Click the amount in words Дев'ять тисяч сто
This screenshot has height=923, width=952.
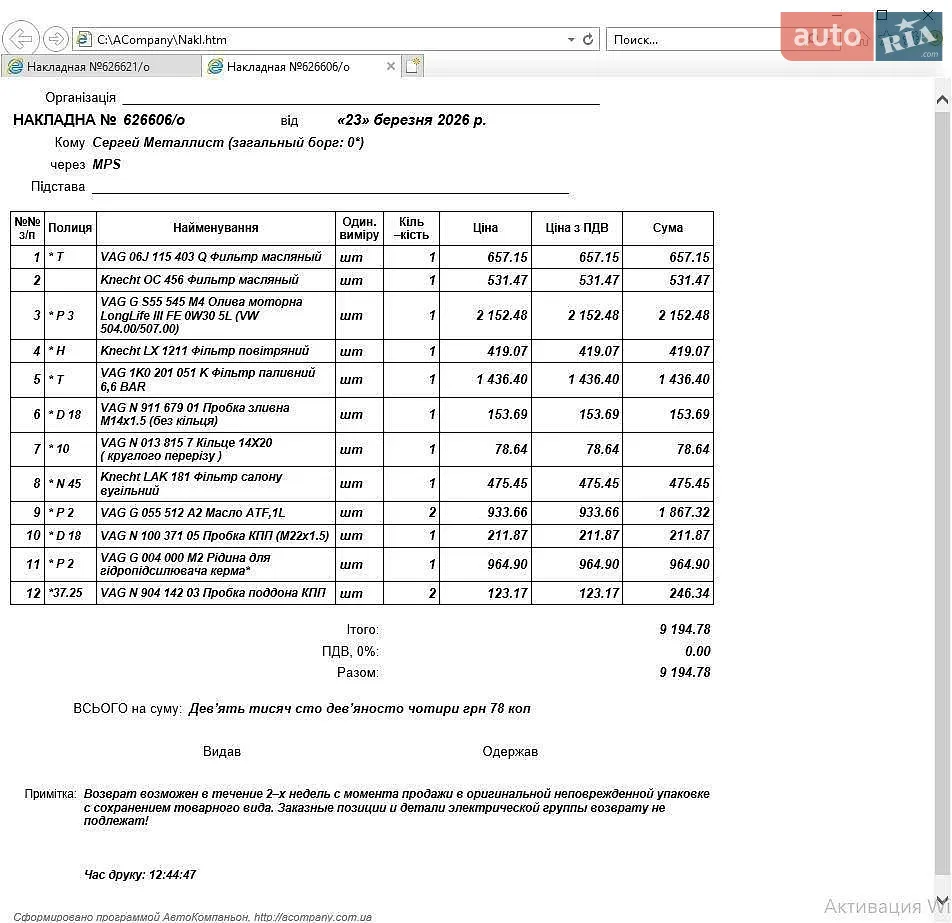(359, 709)
